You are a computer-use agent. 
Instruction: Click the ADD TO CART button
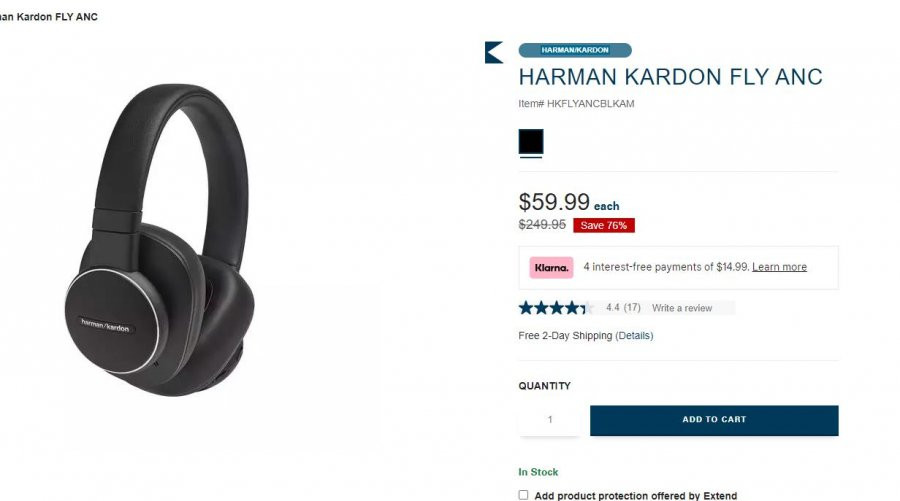coord(714,420)
